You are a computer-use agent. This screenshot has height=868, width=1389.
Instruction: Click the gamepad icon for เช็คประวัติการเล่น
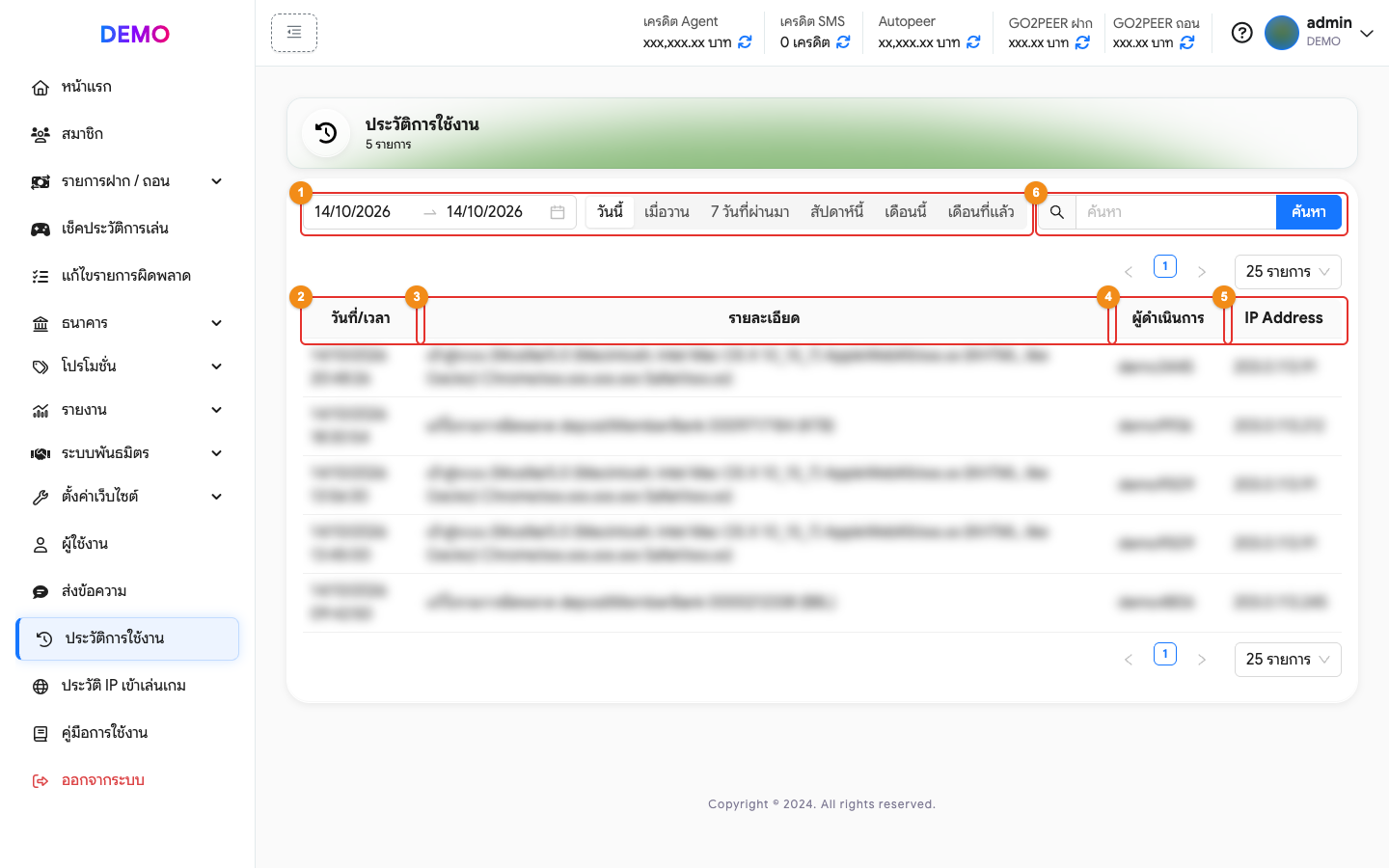[x=41, y=230]
